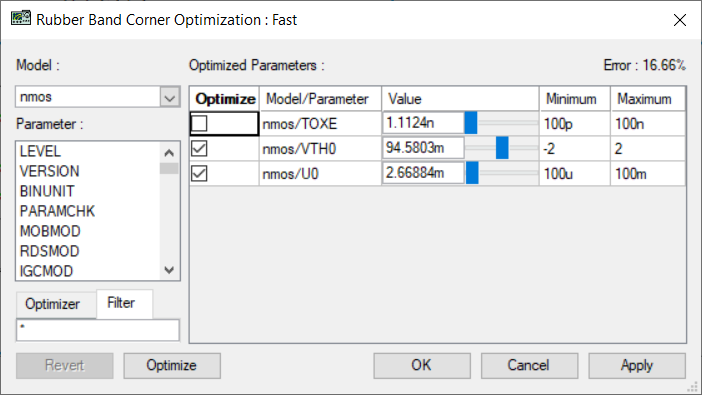Click the Apply button
The width and height of the screenshot is (702, 395).
click(x=637, y=365)
